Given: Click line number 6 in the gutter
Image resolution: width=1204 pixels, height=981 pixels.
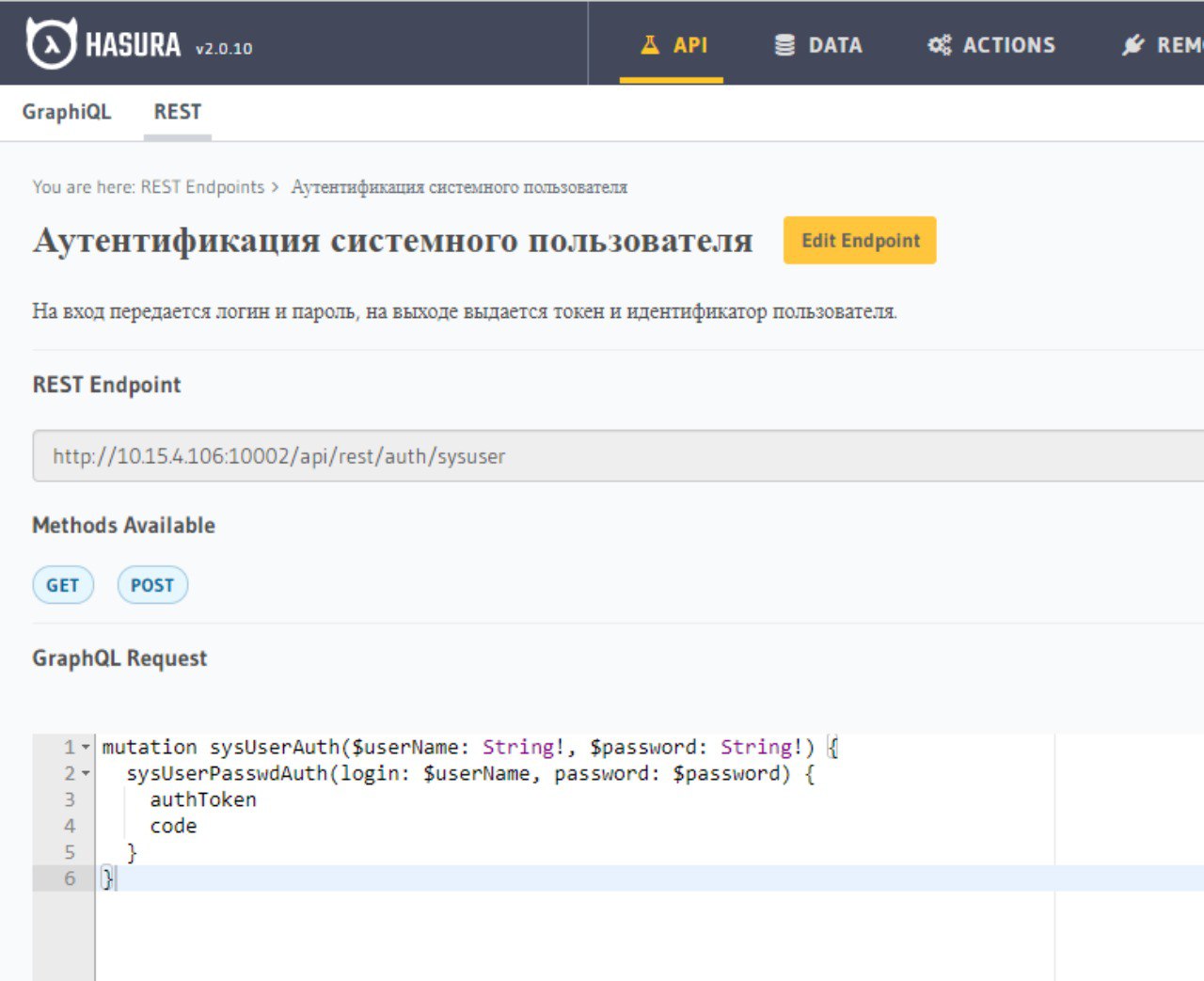Looking at the screenshot, I should pos(70,878).
